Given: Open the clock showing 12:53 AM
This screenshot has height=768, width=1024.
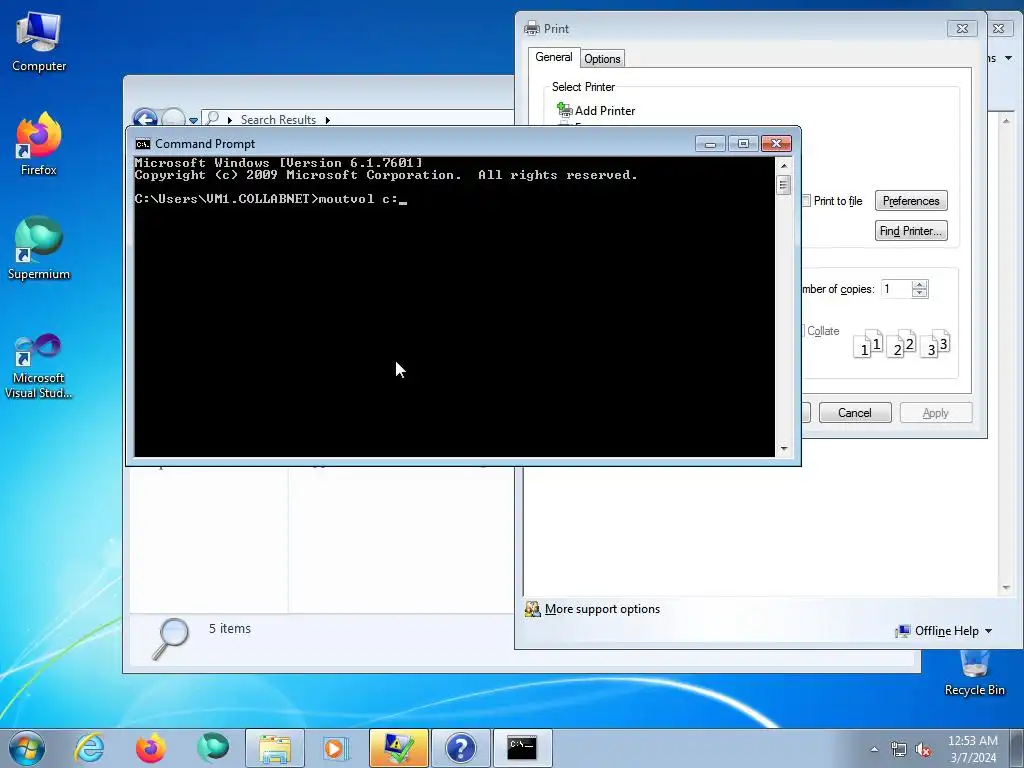Looking at the screenshot, I should (x=972, y=748).
